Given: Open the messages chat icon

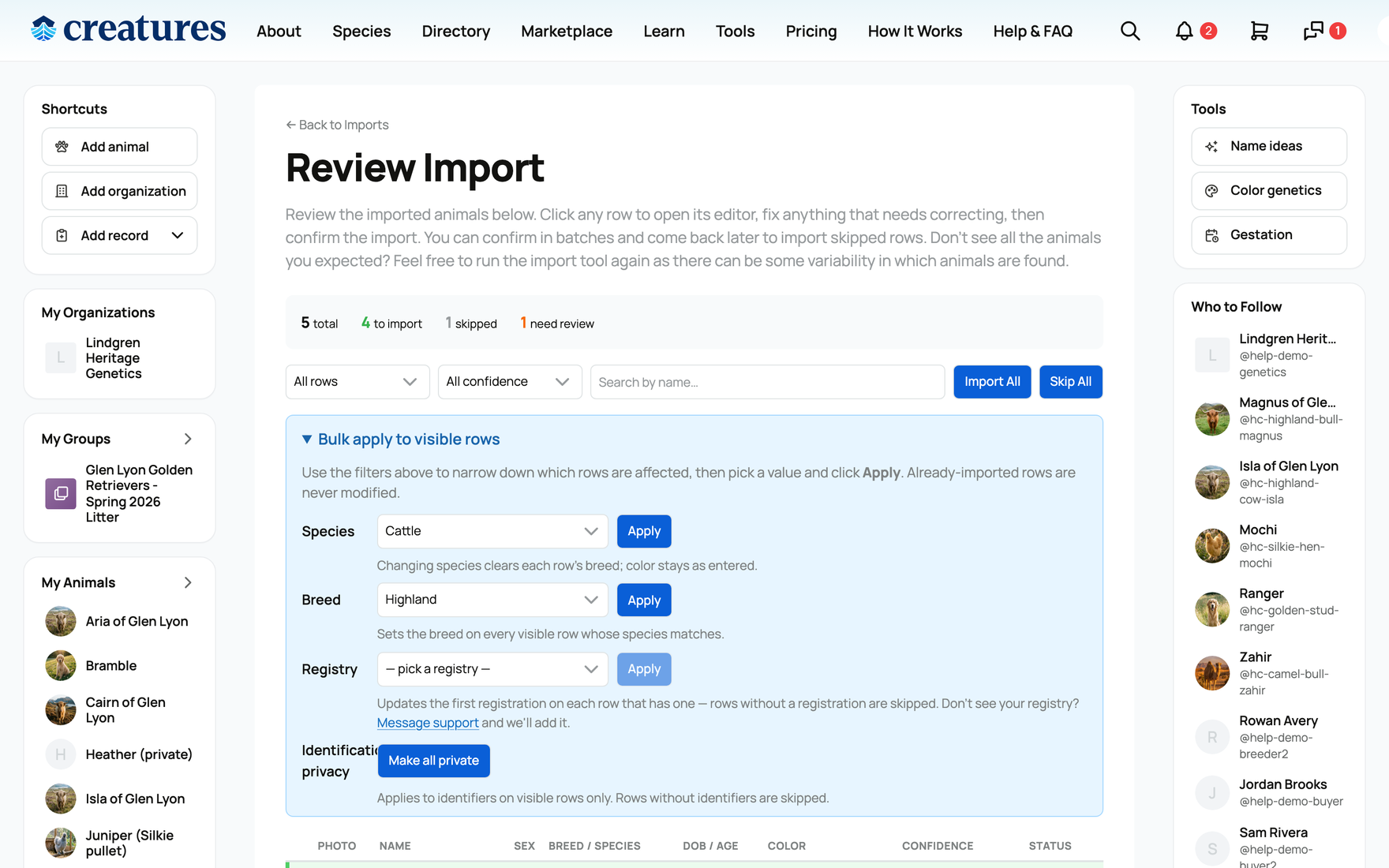Looking at the screenshot, I should coord(1313,31).
